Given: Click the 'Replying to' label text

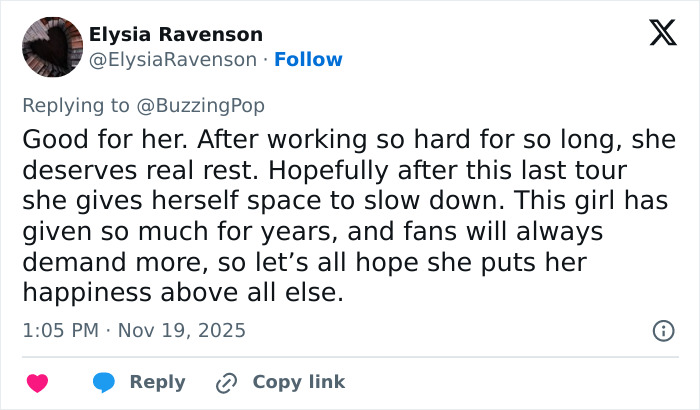Looking at the screenshot, I should [x=80, y=103].
